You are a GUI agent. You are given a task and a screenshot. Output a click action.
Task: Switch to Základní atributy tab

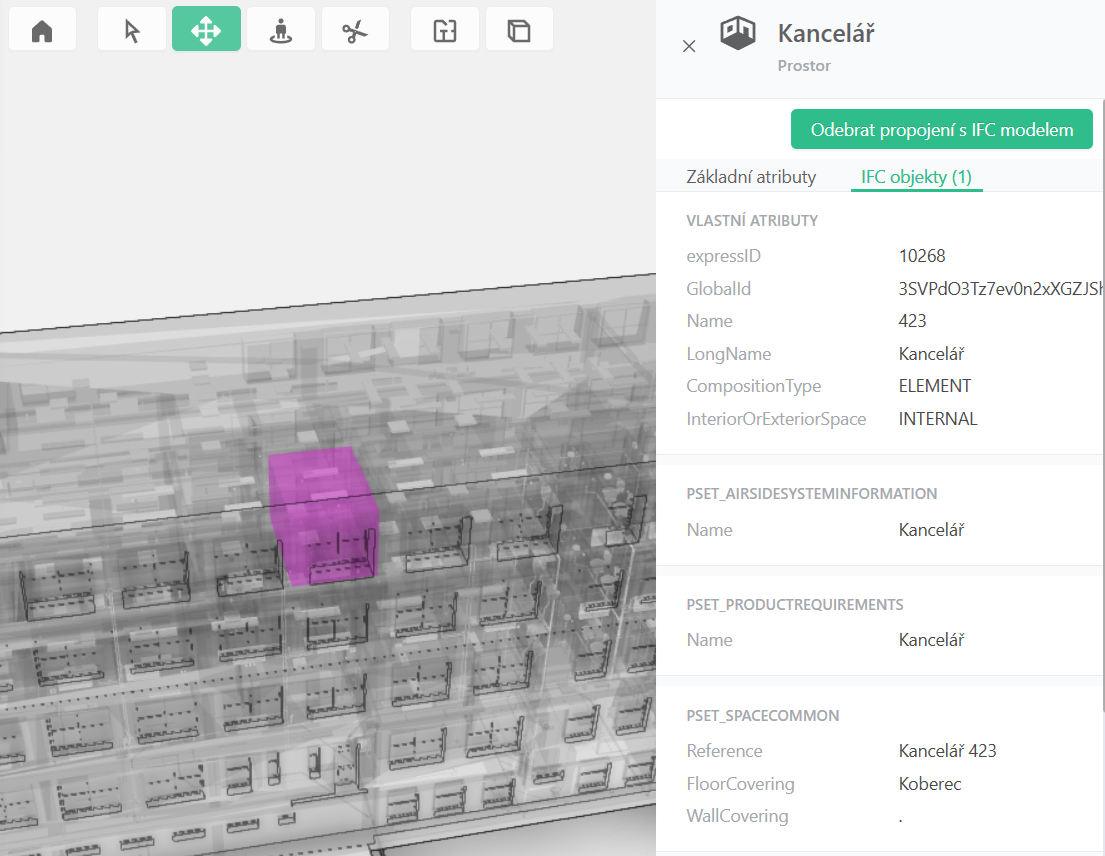point(751,177)
